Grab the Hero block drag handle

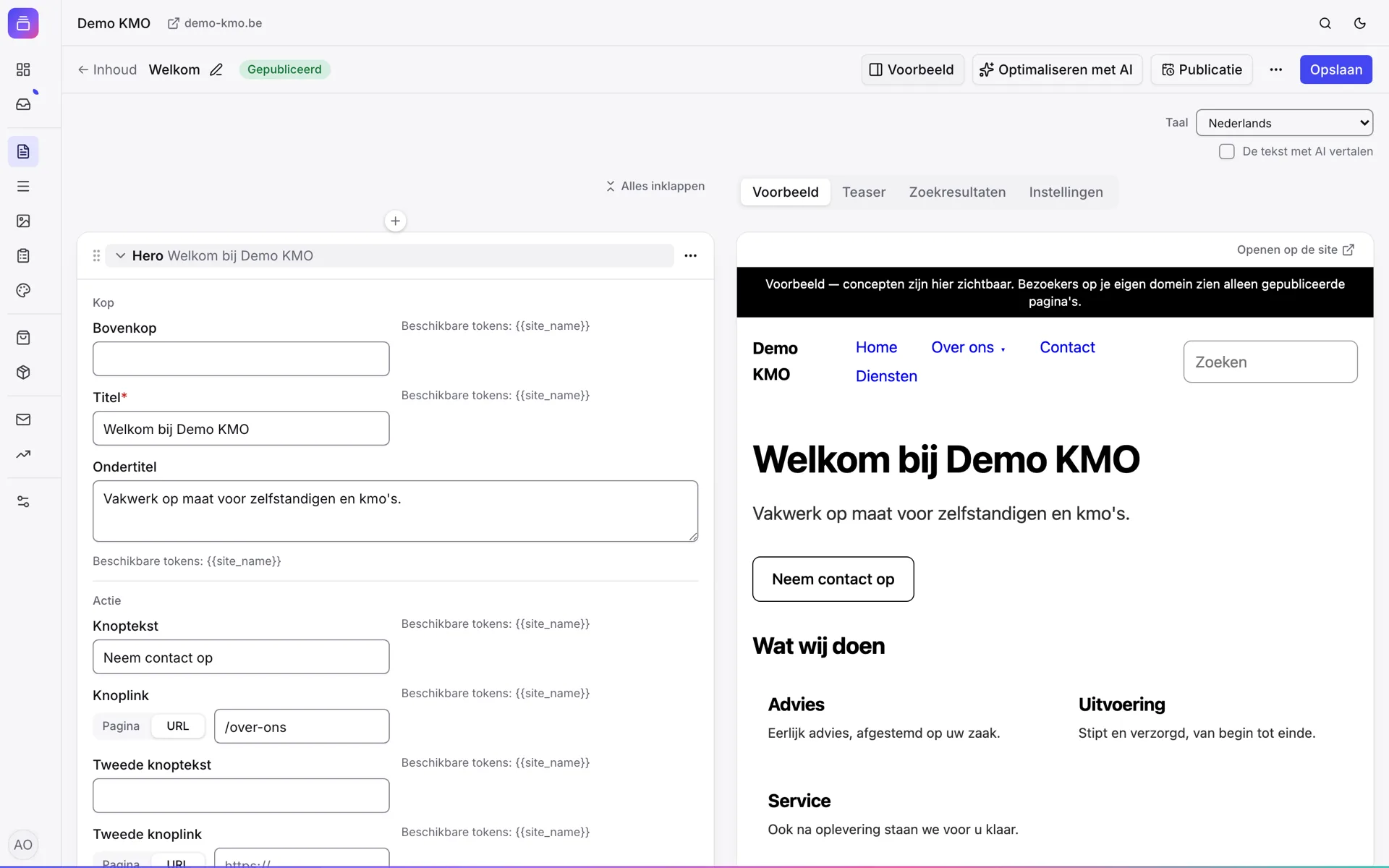[x=96, y=255]
